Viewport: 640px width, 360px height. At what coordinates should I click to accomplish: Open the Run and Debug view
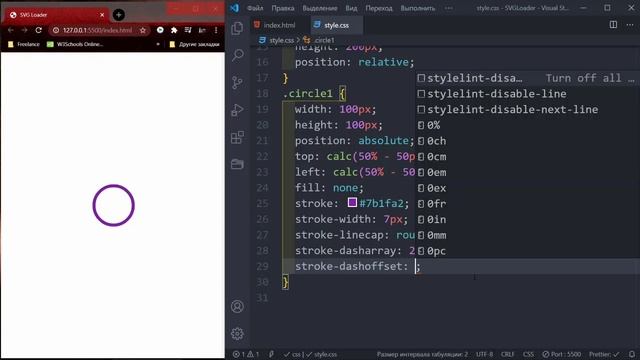(238, 110)
